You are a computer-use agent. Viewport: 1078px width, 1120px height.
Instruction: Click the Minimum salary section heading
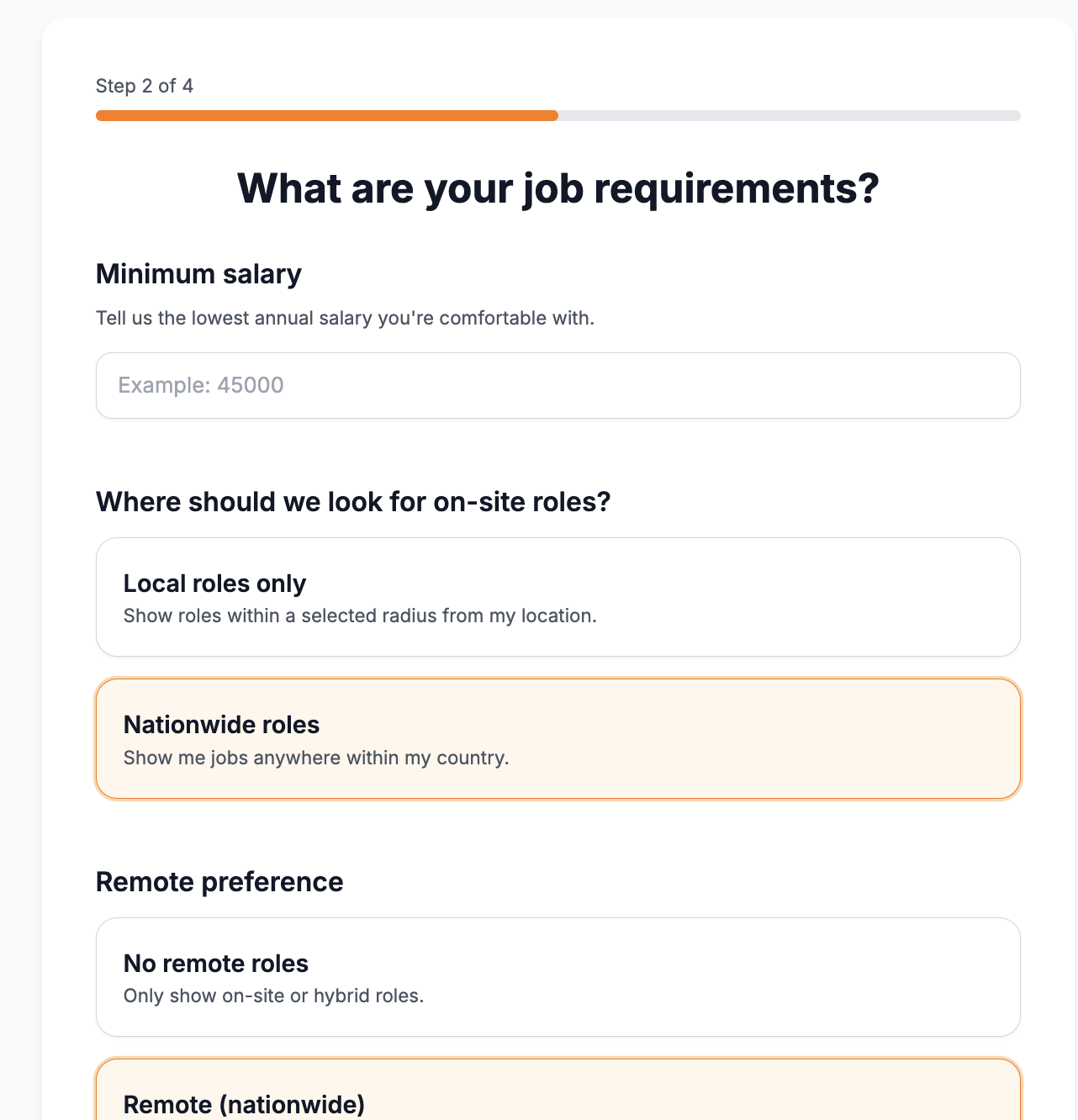pos(198,274)
